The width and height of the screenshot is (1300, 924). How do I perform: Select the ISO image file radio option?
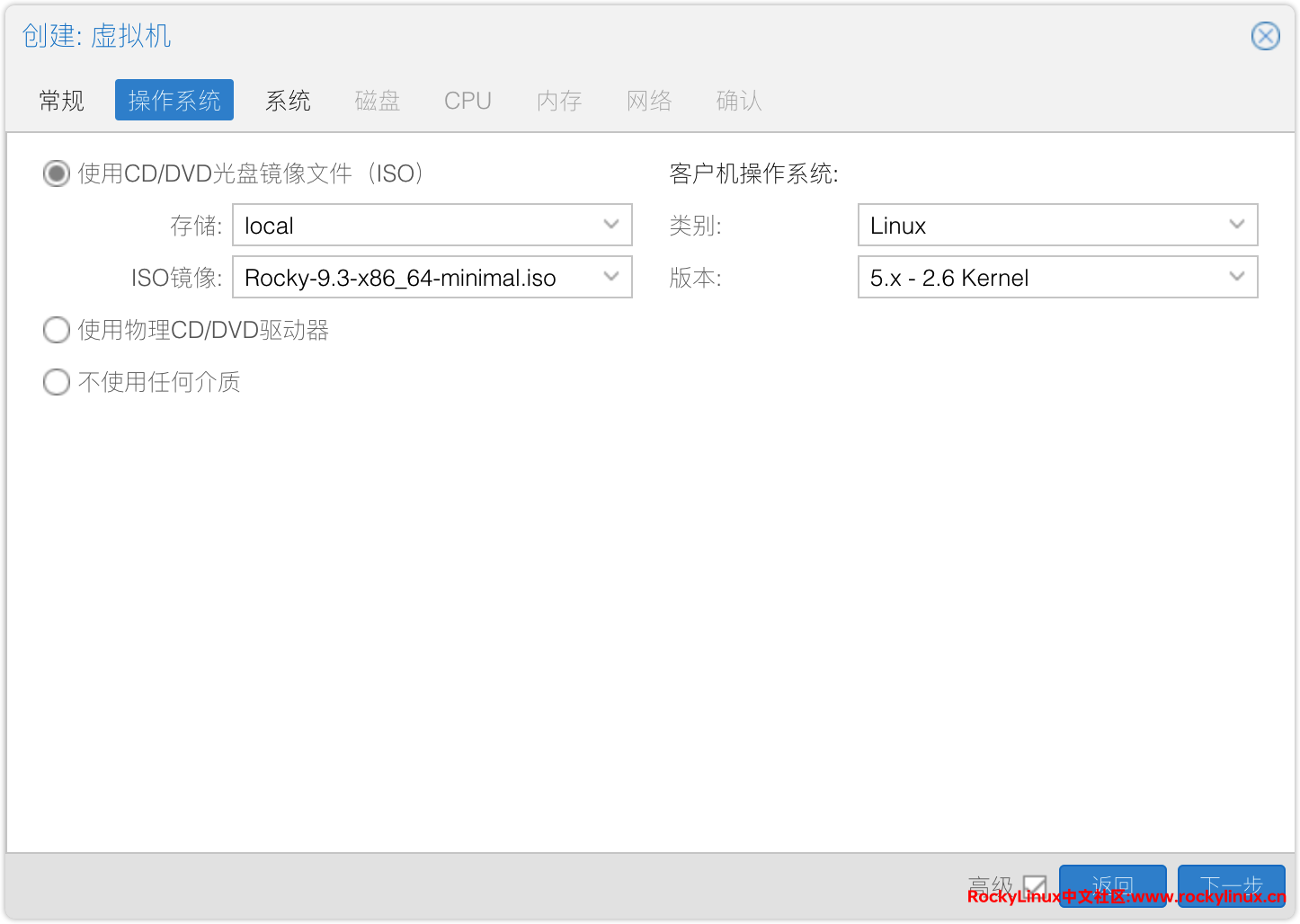[57, 173]
